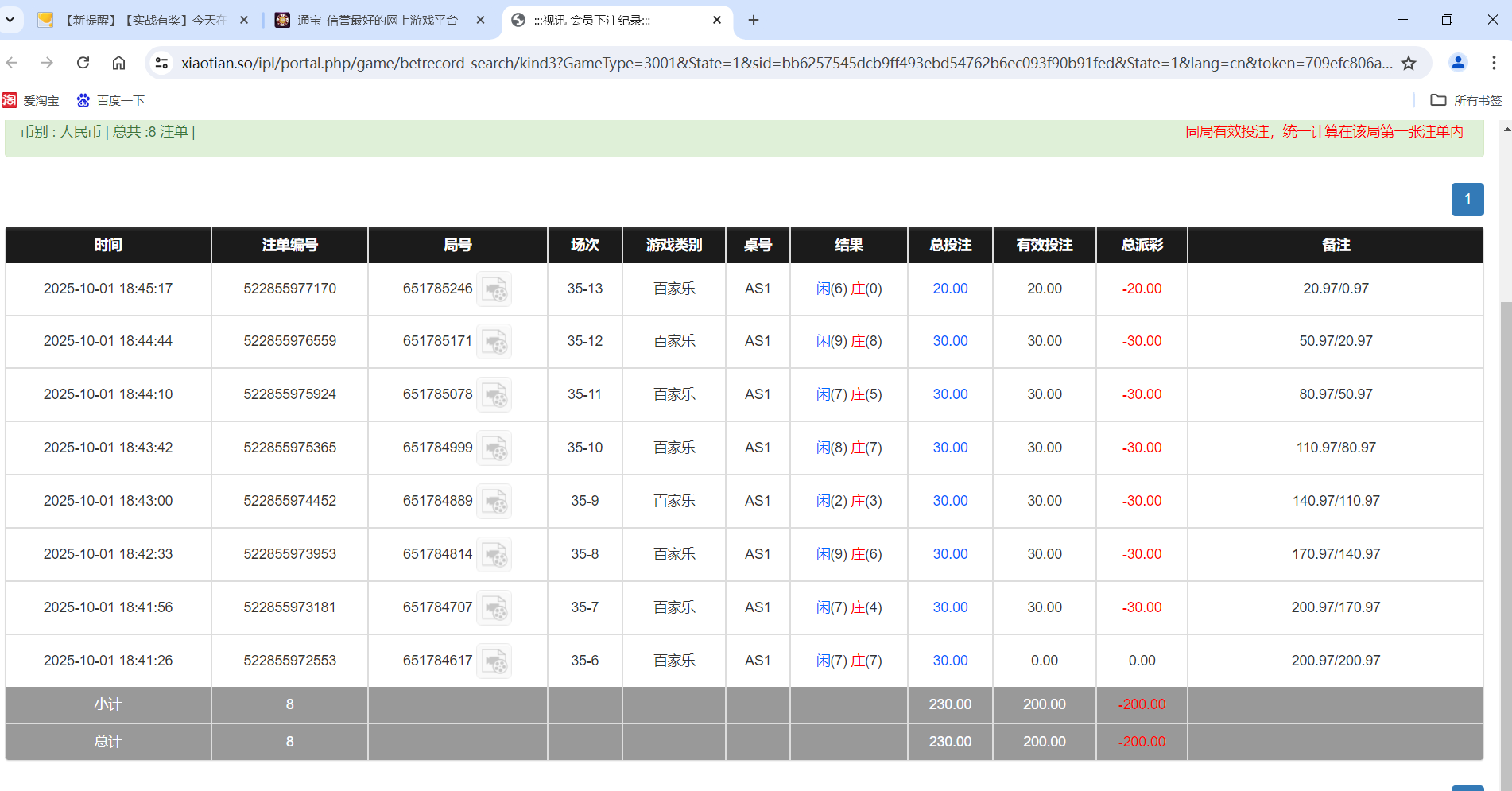Screen dimensions: 1512x791
Task: Click replay icon beside round 651784889
Action: (x=495, y=502)
